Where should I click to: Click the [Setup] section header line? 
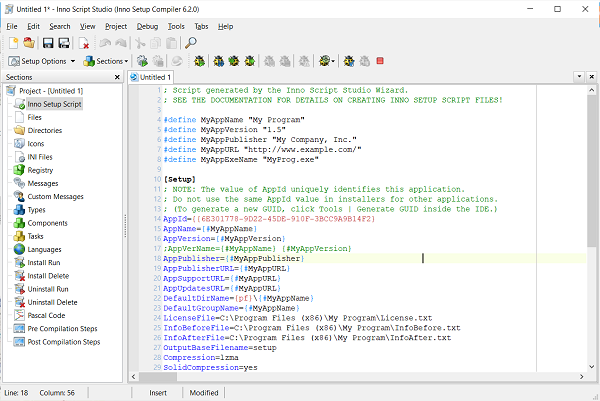[179, 179]
